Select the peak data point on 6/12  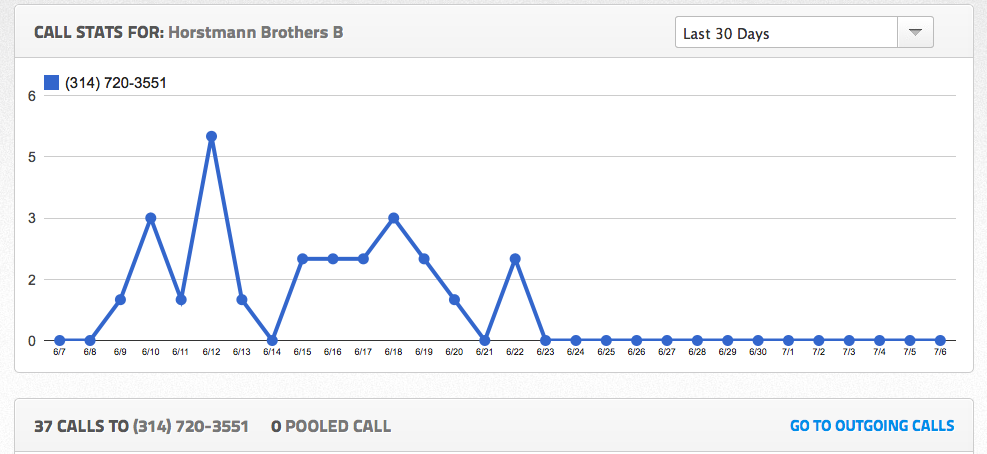[x=211, y=136]
